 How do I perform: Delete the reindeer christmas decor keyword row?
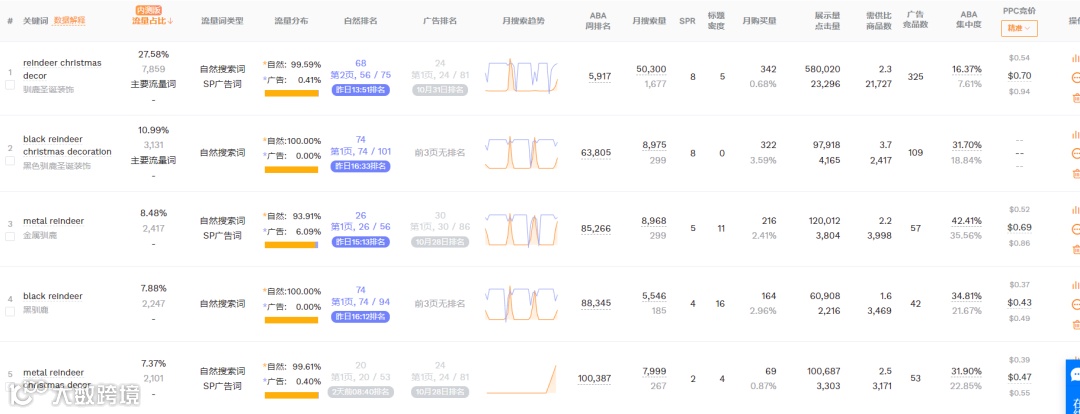pos(1075,97)
